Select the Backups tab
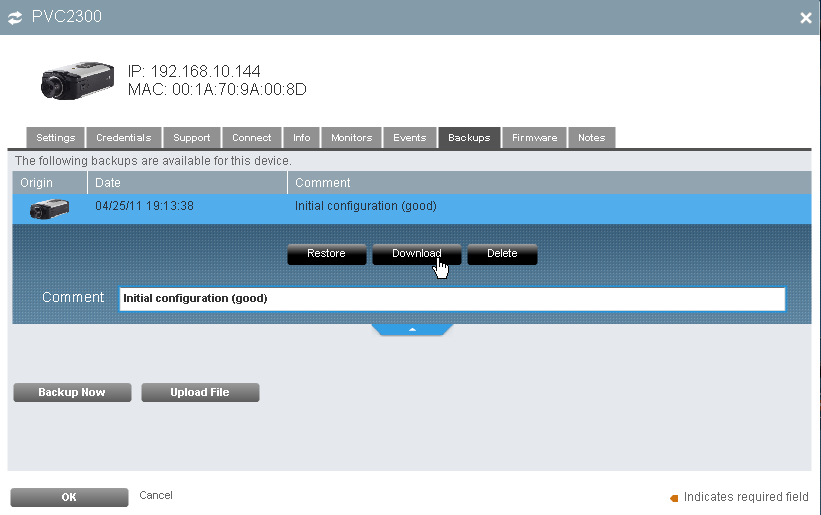The width and height of the screenshot is (821, 515). click(x=469, y=138)
